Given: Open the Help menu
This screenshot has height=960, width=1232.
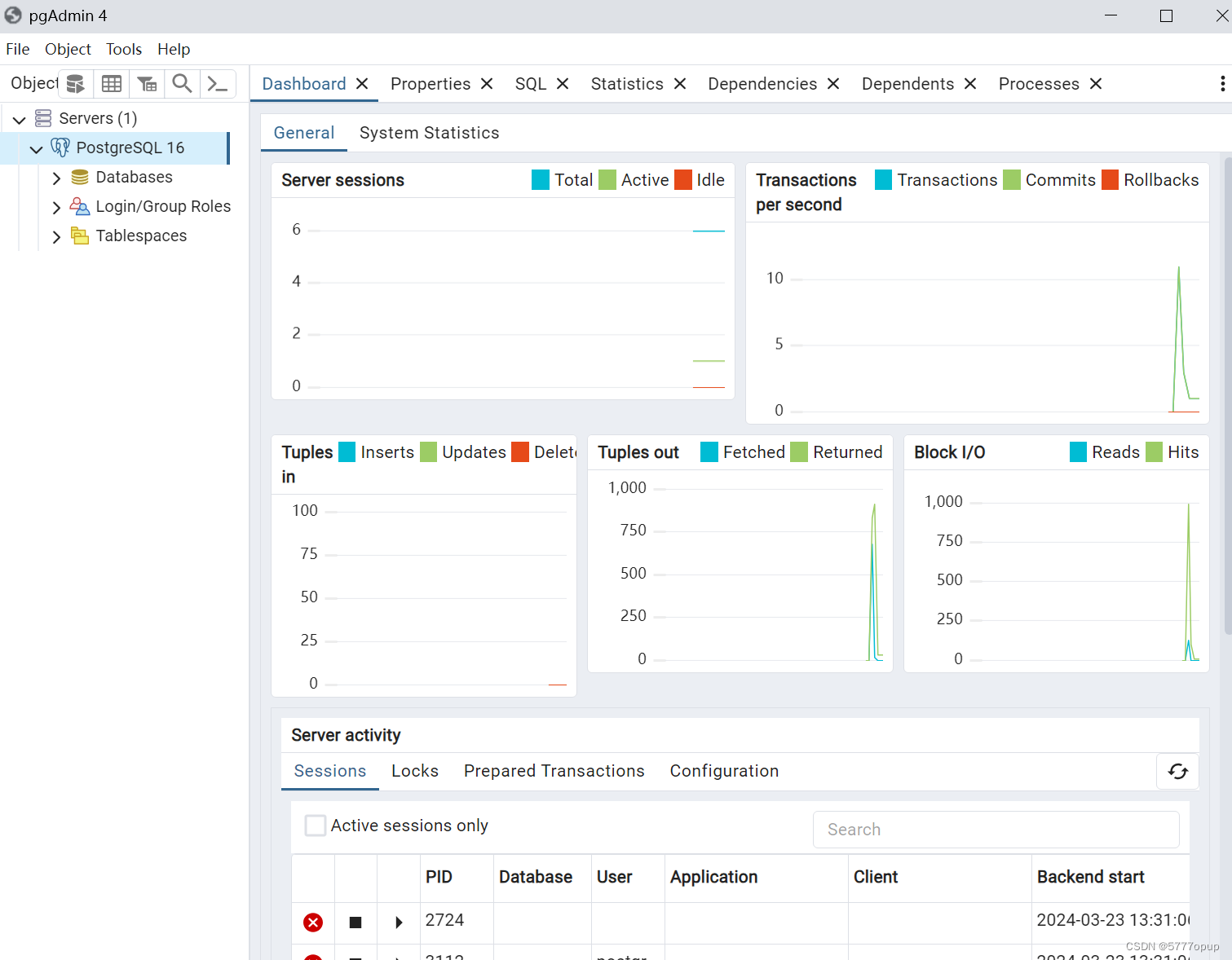Looking at the screenshot, I should [174, 49].
